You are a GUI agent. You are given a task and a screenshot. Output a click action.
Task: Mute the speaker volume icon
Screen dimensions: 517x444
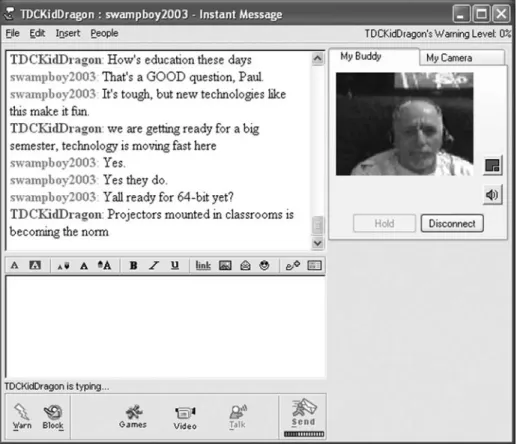tap(493, 195)
